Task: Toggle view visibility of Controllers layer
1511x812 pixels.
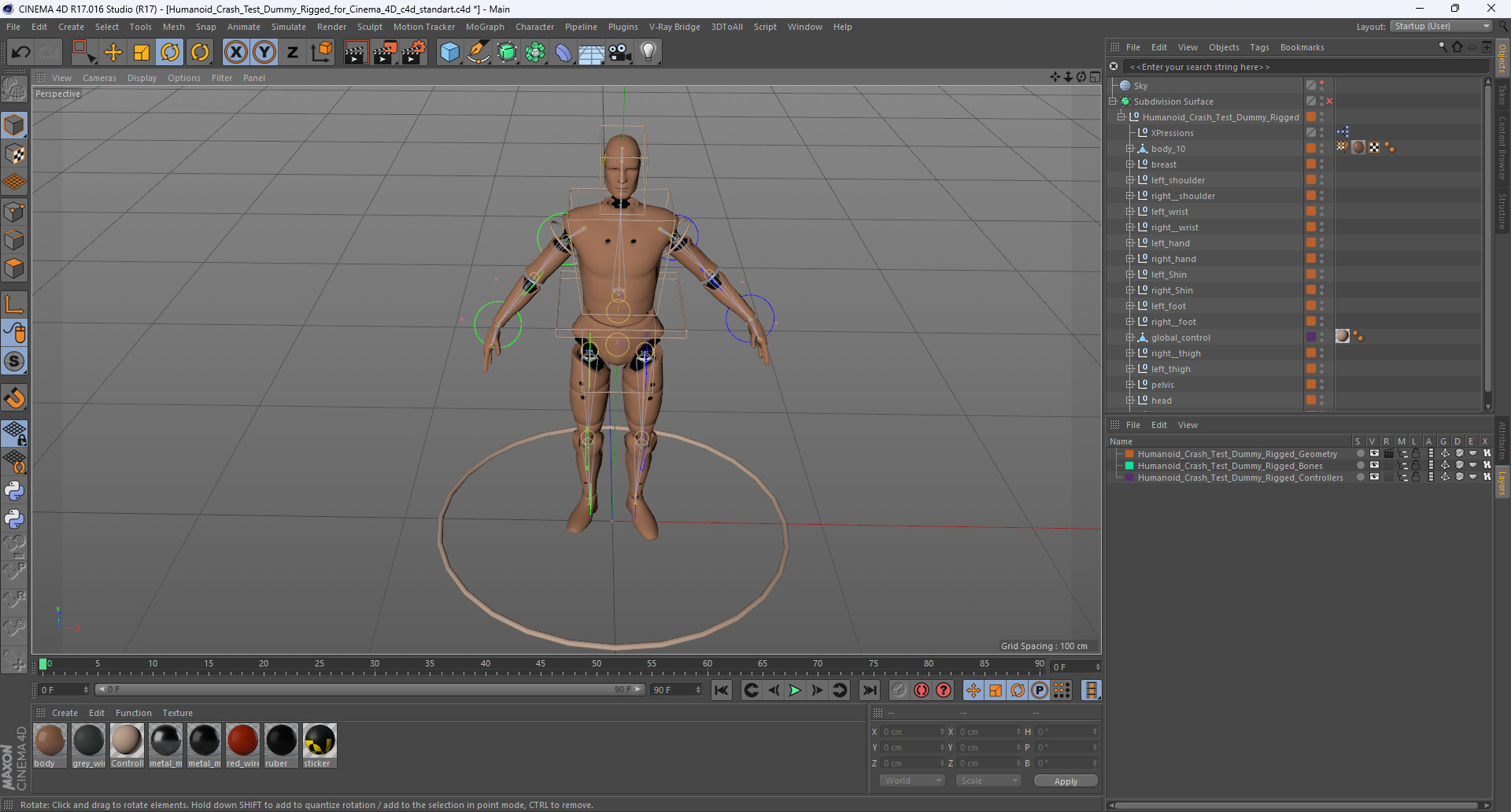Action: 1374,477
